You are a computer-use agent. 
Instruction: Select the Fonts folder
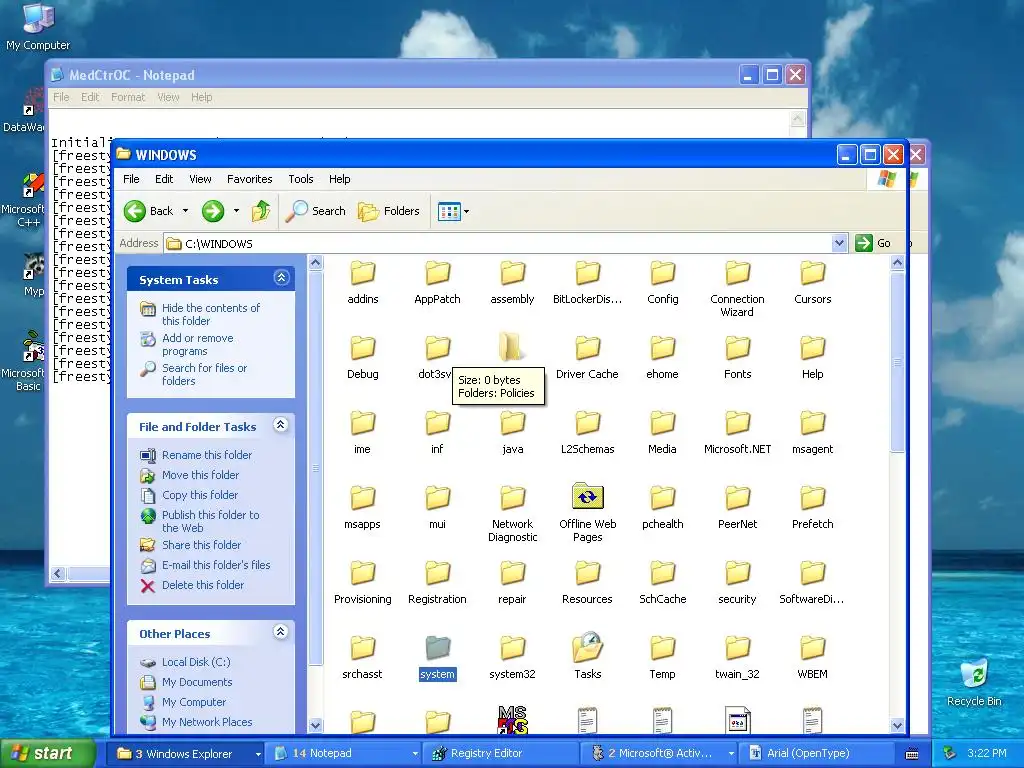coord(737,357)
